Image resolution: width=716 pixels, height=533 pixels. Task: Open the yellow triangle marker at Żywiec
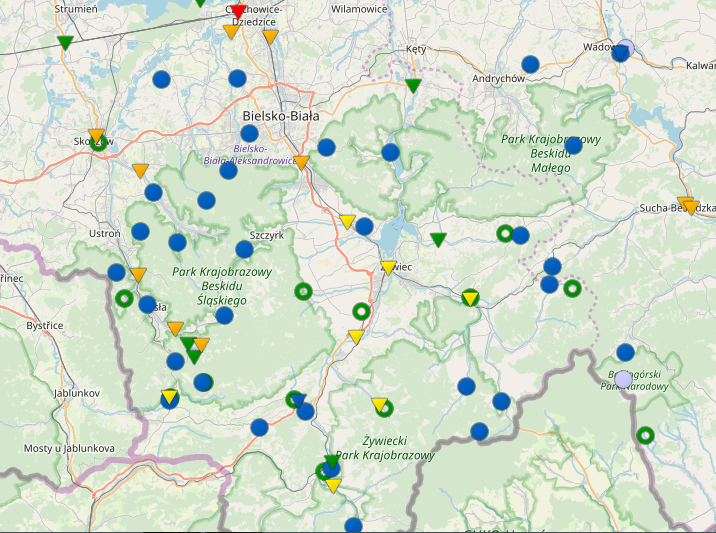pyautogui.click(x=388, y=267)
